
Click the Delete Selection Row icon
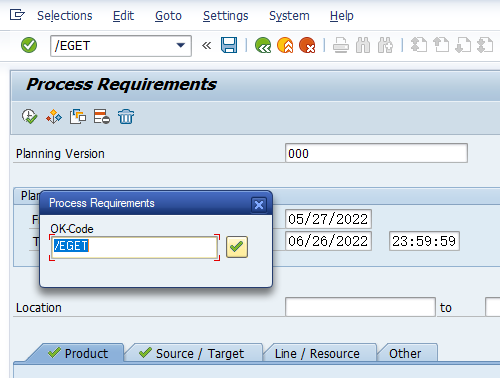(x=102, y=117)
